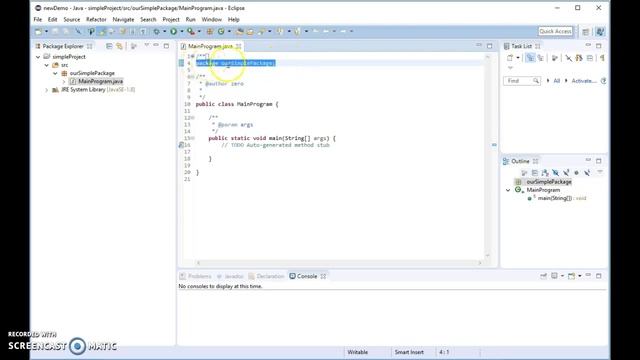640x360 pixels.
Task: Toggle Hide Non-Public Members in Outline
Action: pos(576,173)
